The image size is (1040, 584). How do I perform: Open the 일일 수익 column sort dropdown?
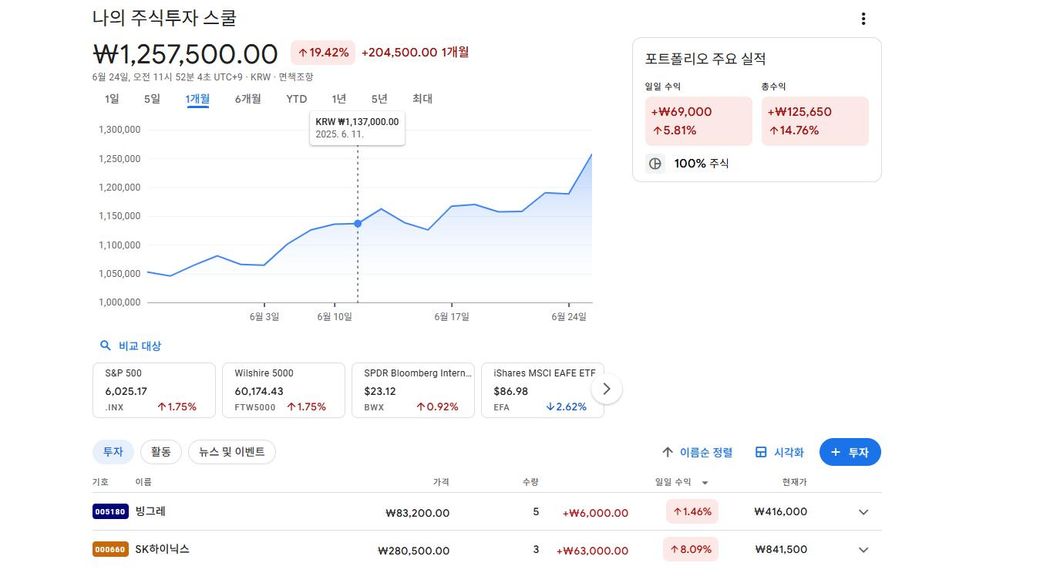point(704,483)
